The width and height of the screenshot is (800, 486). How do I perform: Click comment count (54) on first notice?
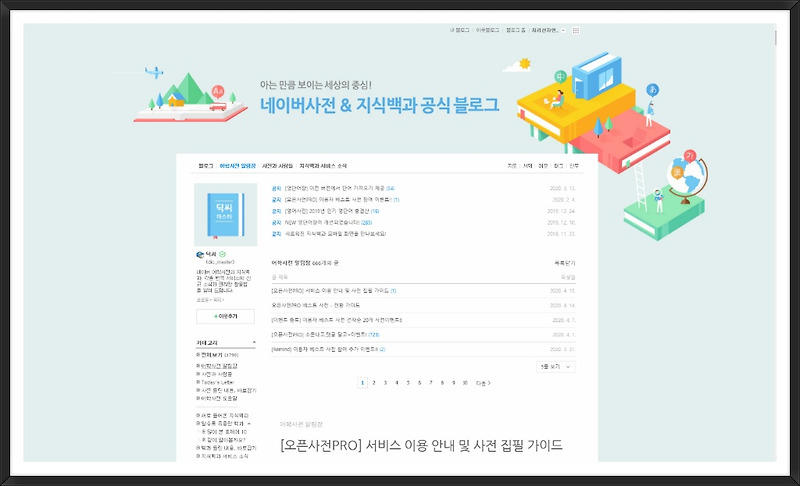coord(390,189)
